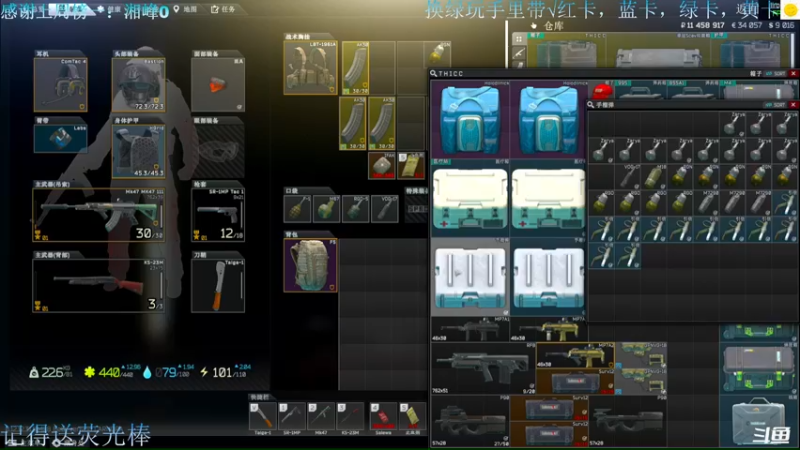This screenshot has height=450, width=800.
Task: Select the Bastion helmet in headwear slot
Action: [x=138, y=84]
